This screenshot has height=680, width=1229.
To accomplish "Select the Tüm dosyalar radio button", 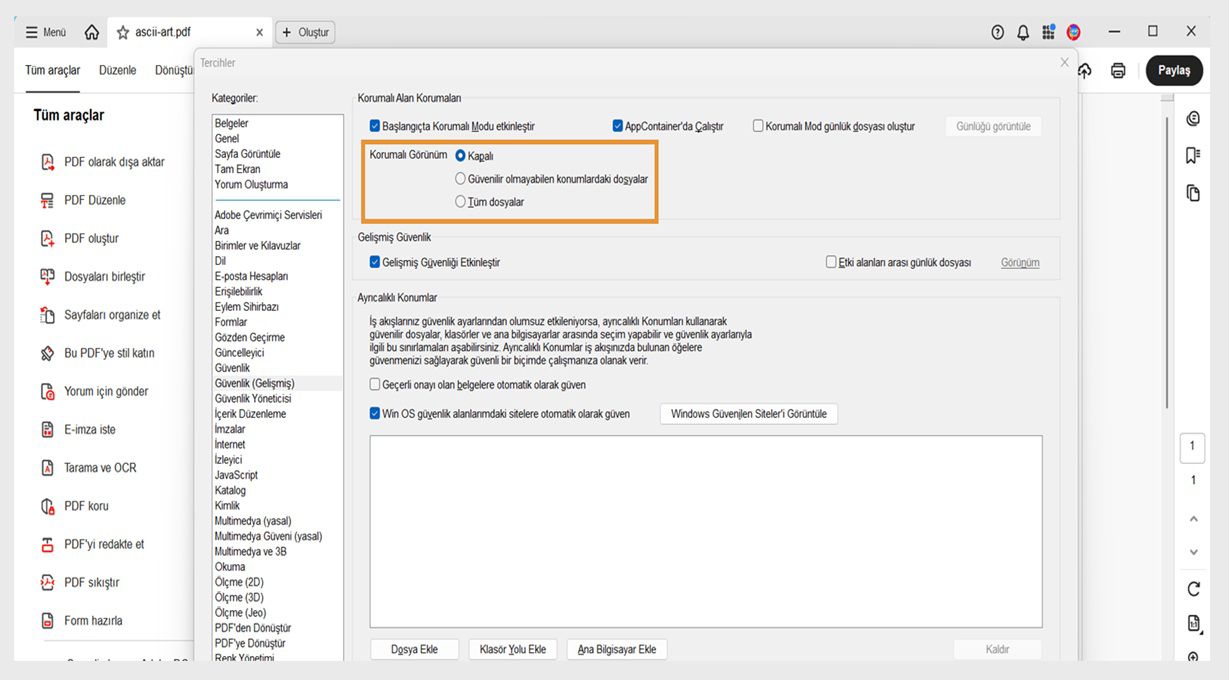I will pyautogui.click(x=461, y=201).
